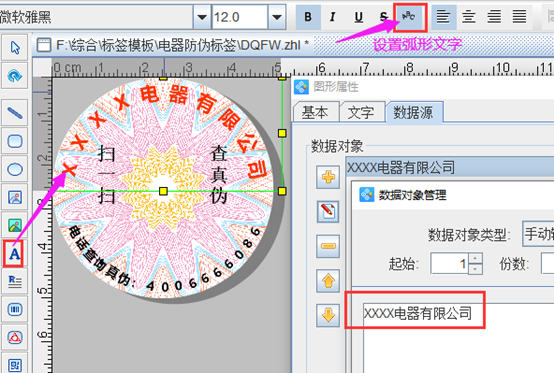Open the font size dropdown
This screenshot has width=554, height=373.
pyautogui.click(x=277, y=17)
